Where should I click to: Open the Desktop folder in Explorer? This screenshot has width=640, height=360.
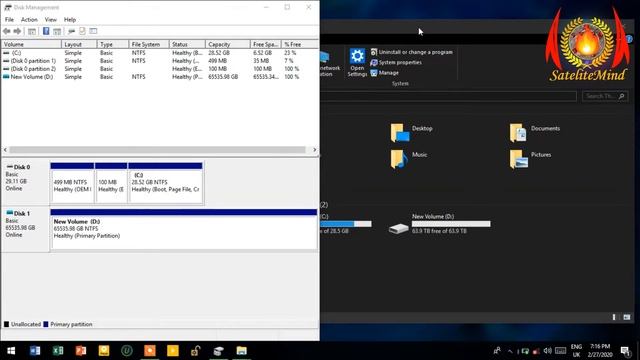tap(411, 133)
